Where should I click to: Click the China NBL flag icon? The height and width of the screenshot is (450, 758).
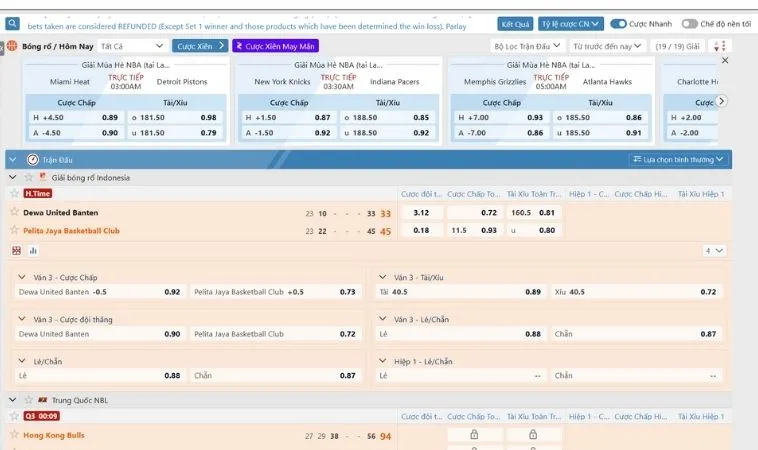43,400
